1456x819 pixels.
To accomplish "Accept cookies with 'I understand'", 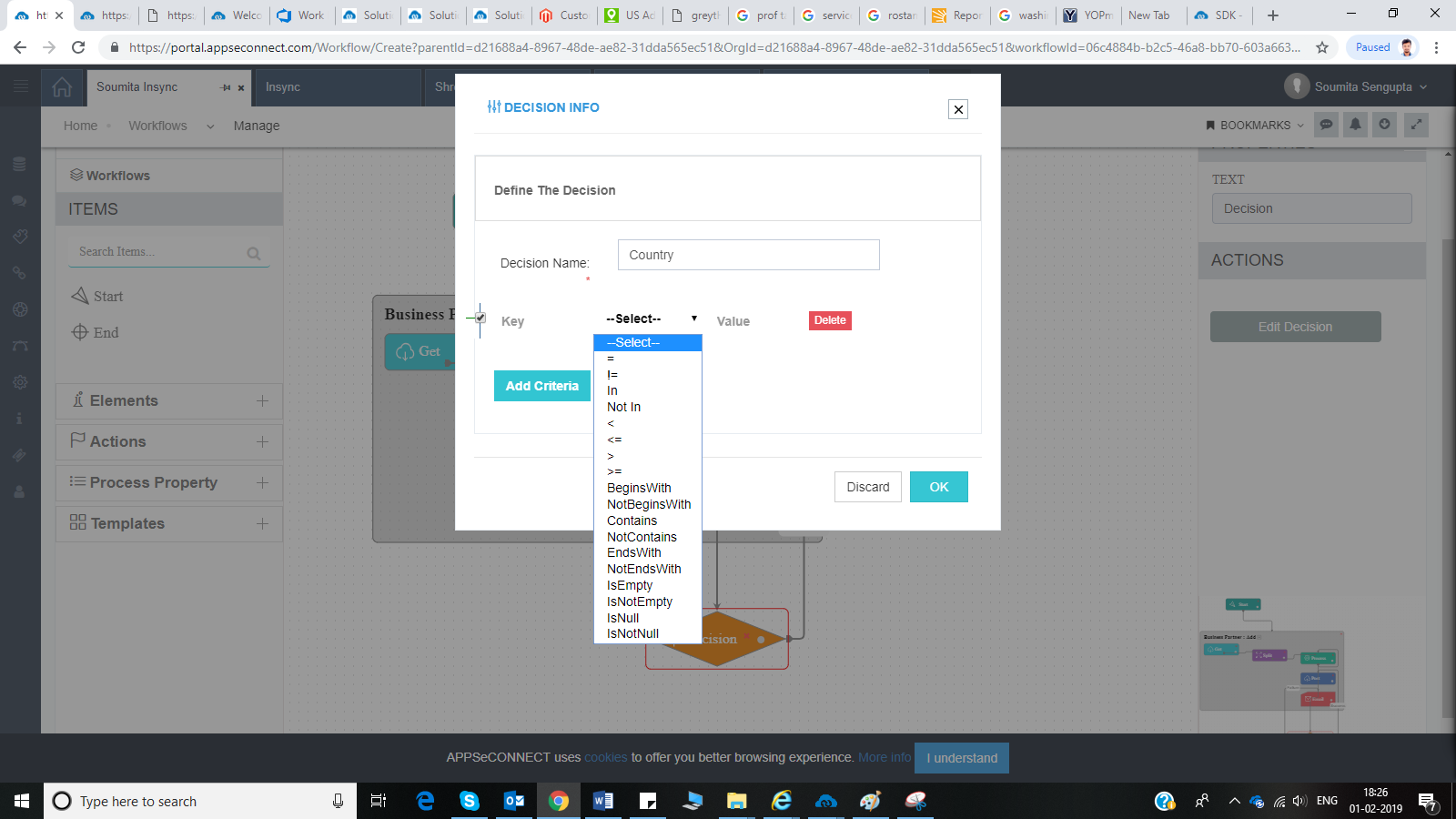I will [961, 758].
